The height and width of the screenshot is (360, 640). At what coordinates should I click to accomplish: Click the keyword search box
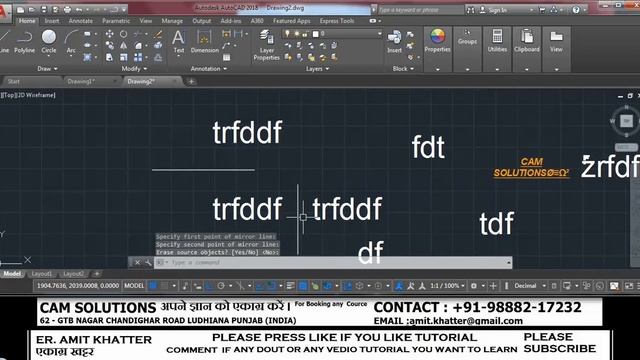420,10
